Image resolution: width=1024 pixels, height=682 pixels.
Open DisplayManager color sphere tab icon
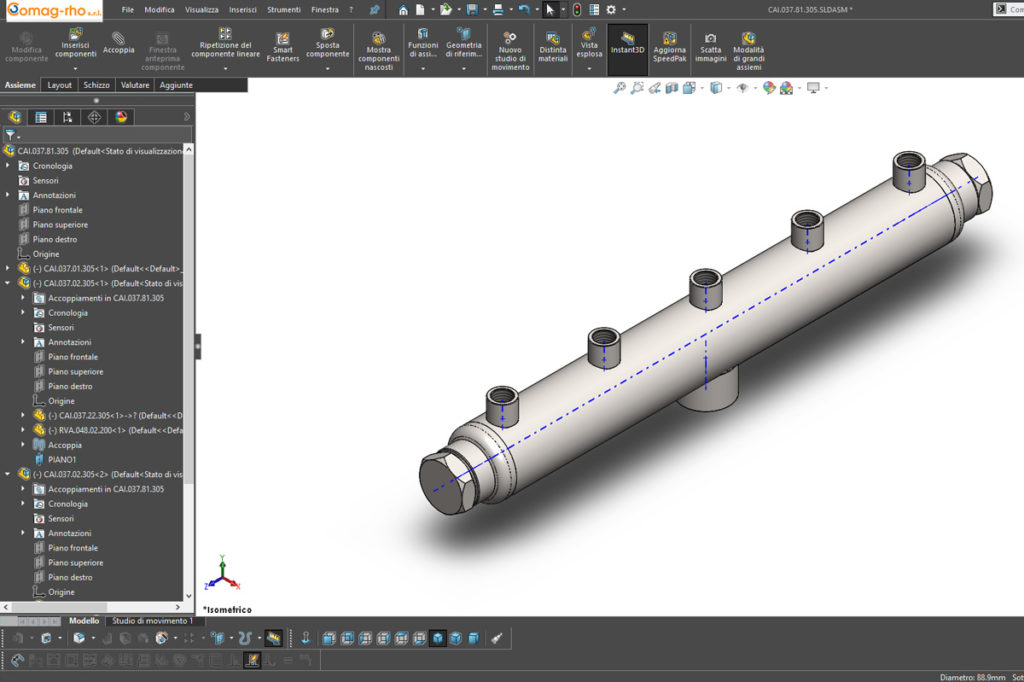point(121,117)
